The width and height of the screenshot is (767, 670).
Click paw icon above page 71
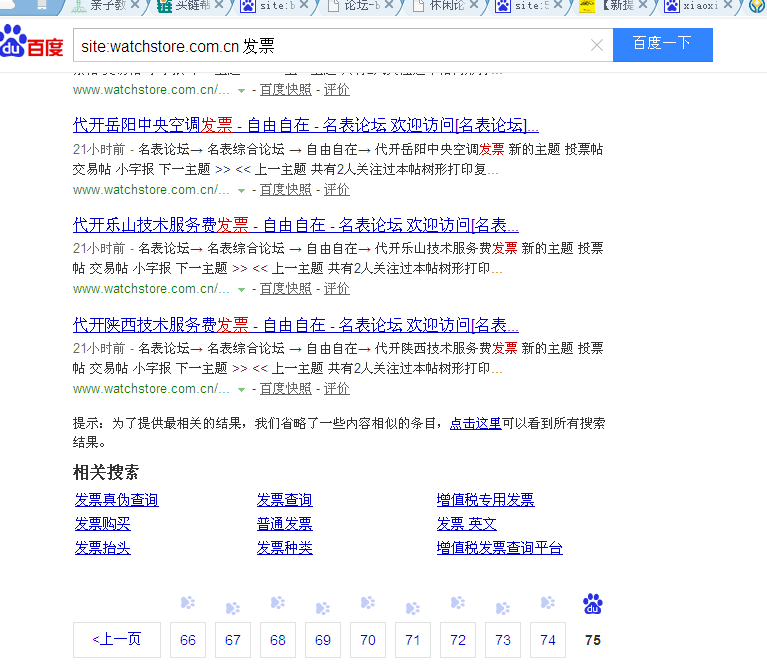coord(413,608)
